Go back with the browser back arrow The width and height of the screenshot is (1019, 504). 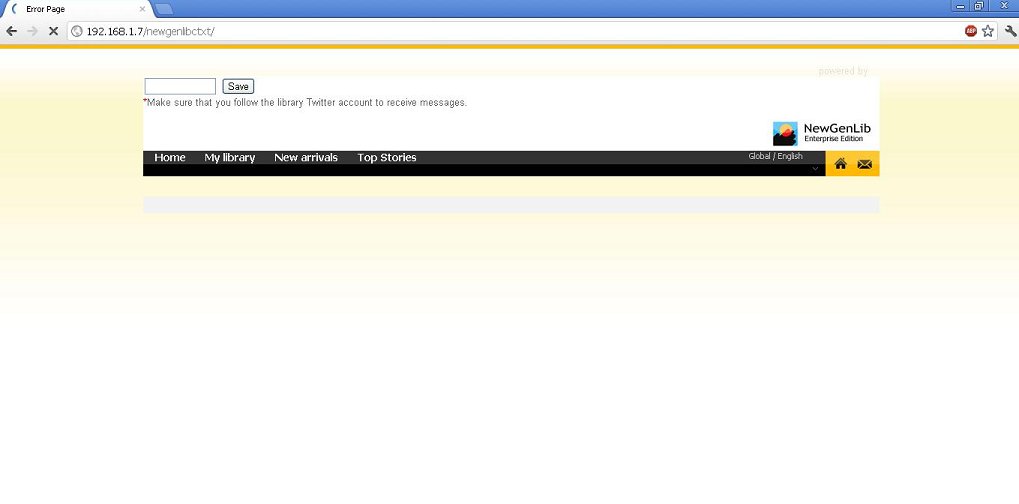[11, 31]
